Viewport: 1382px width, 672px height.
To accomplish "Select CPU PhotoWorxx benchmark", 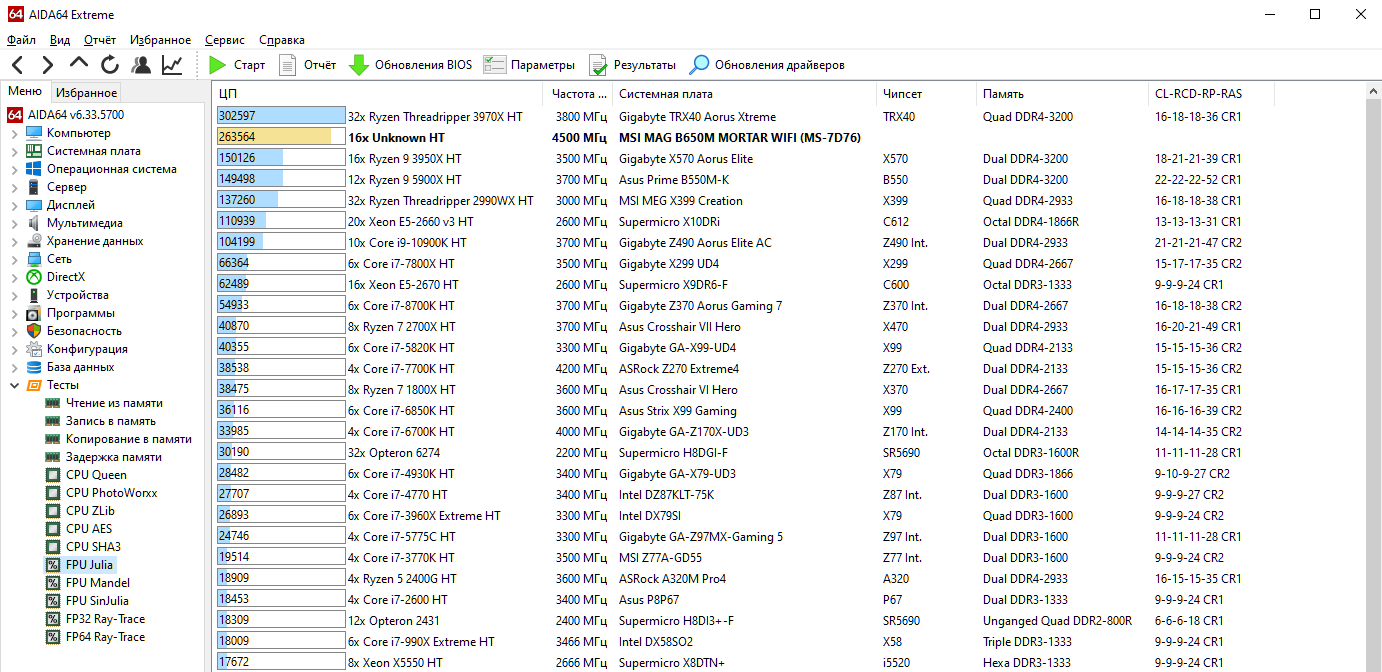I will (111, 493).
